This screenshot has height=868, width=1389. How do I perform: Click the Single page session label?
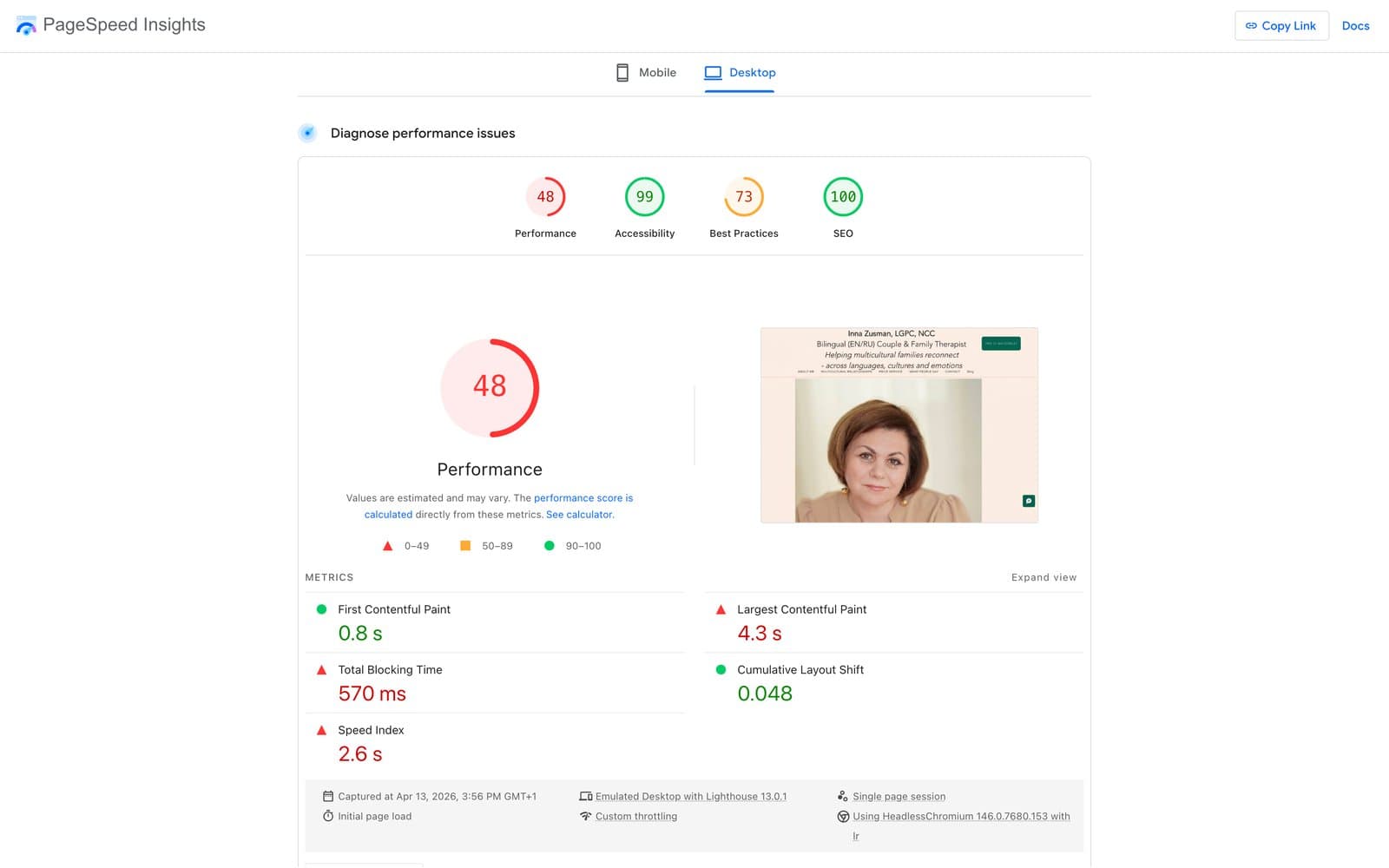(x=899, y=796)
